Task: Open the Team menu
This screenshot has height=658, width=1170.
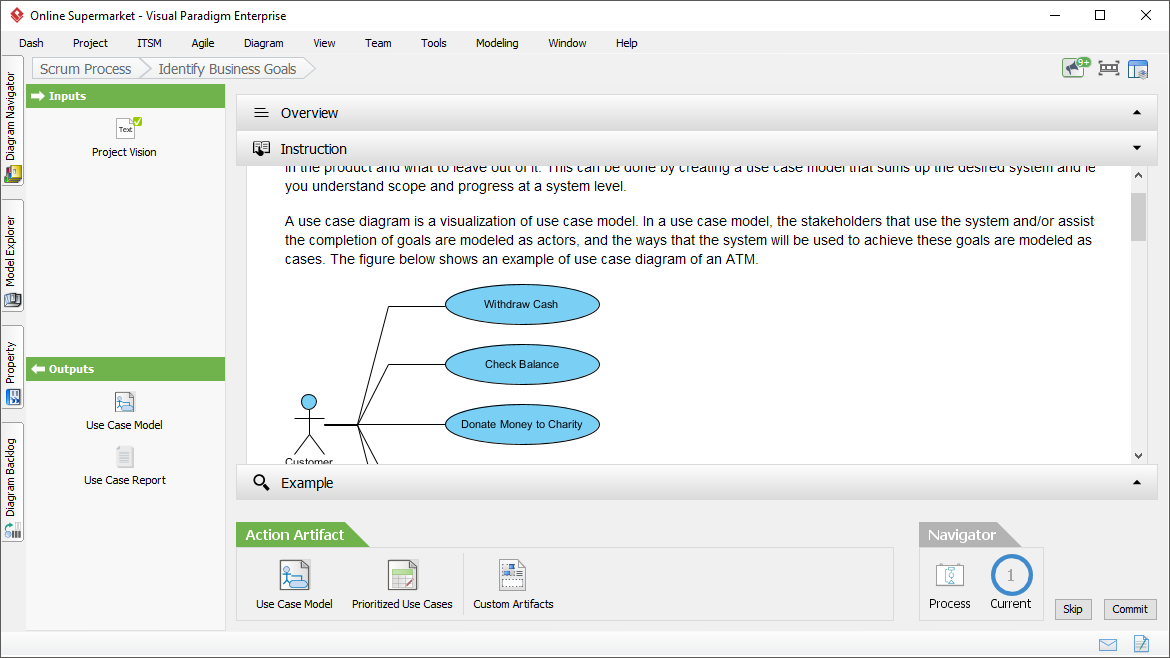Action: 378,43
